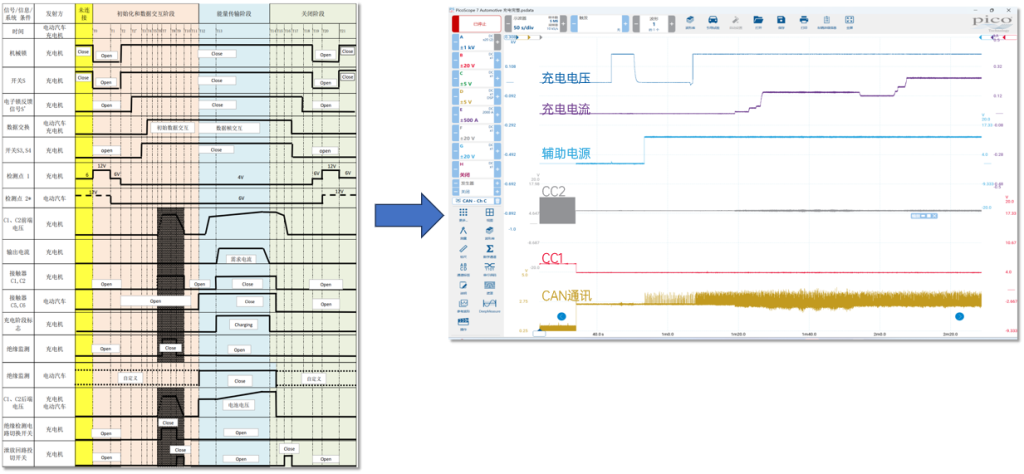Click the ruler icon in sidebar

pos(463,249)
